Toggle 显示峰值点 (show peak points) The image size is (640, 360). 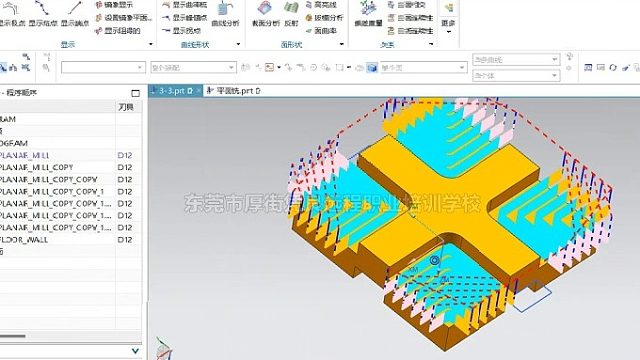[x=184, y=18]
